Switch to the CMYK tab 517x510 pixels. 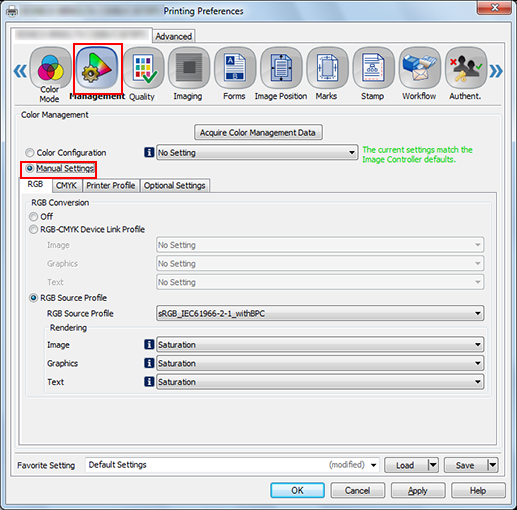pyautogui.click(x=66, y=185)
